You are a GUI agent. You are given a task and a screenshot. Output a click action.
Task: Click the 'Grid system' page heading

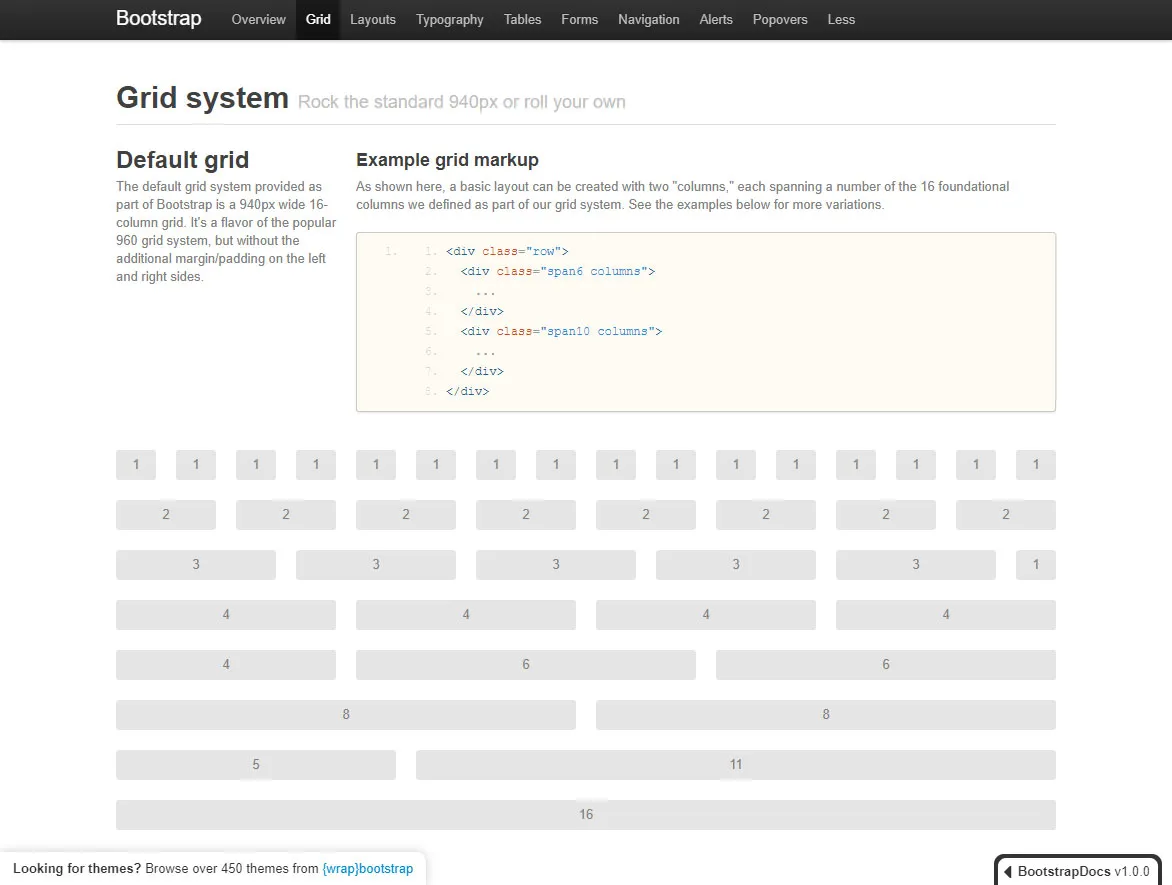[203, 98]
